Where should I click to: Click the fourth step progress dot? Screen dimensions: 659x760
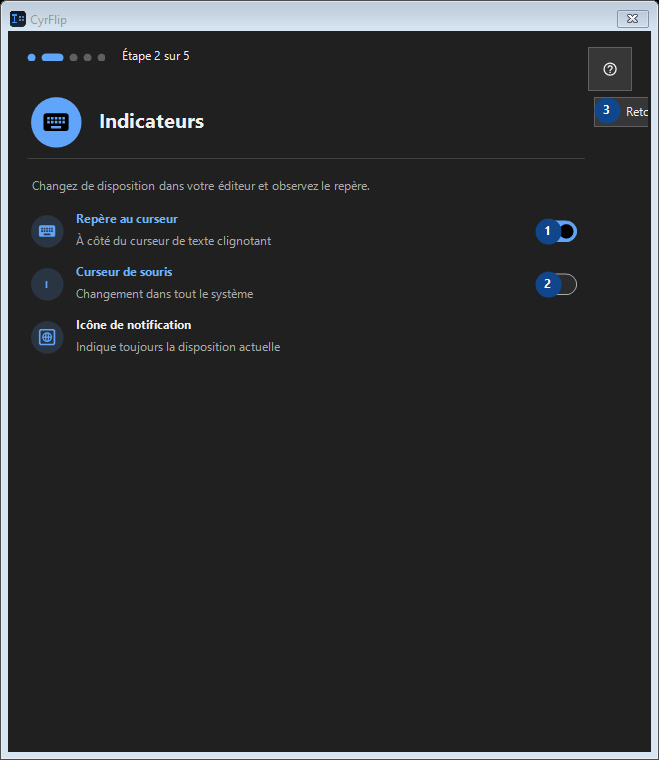87,57
